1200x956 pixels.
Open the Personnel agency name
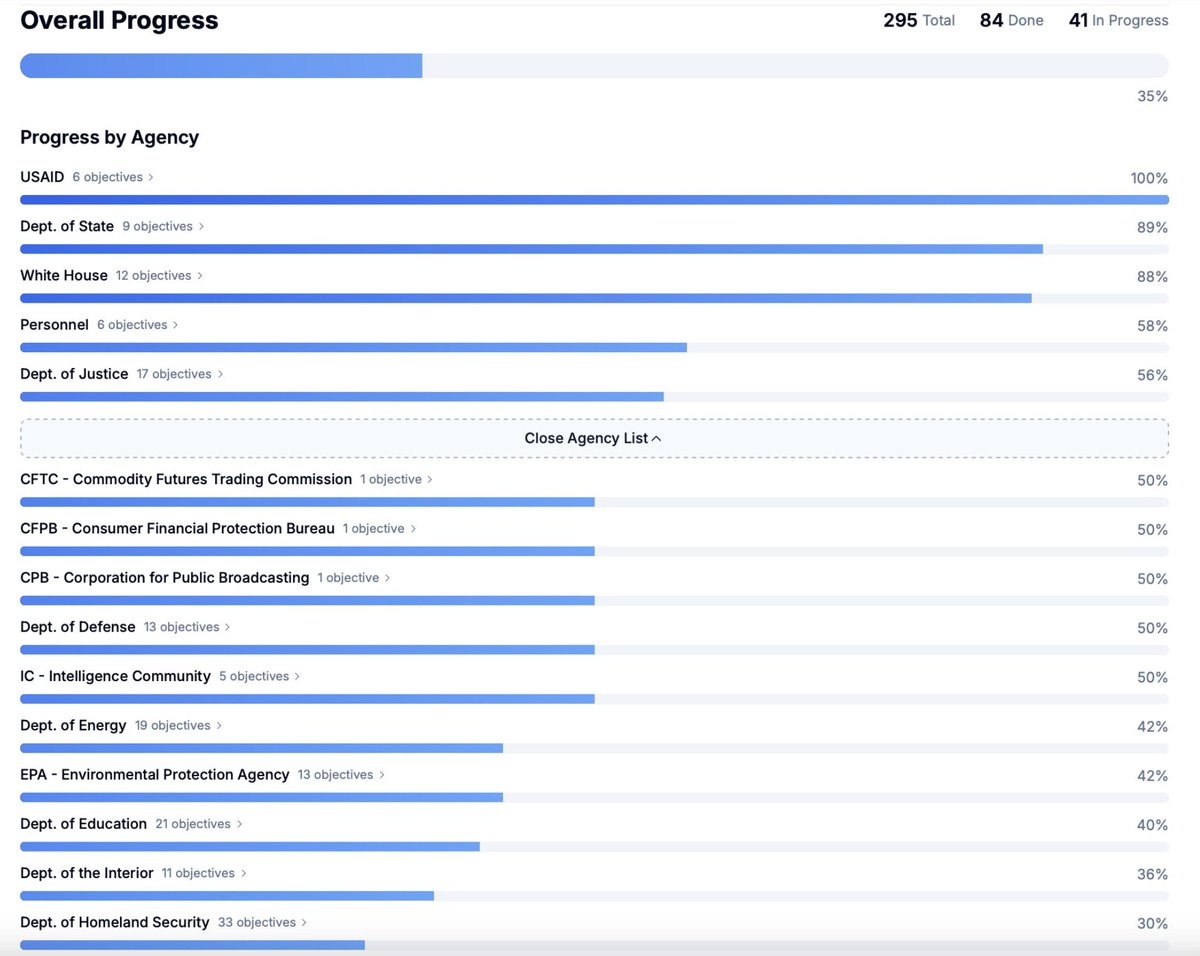[x=55, y=325]
